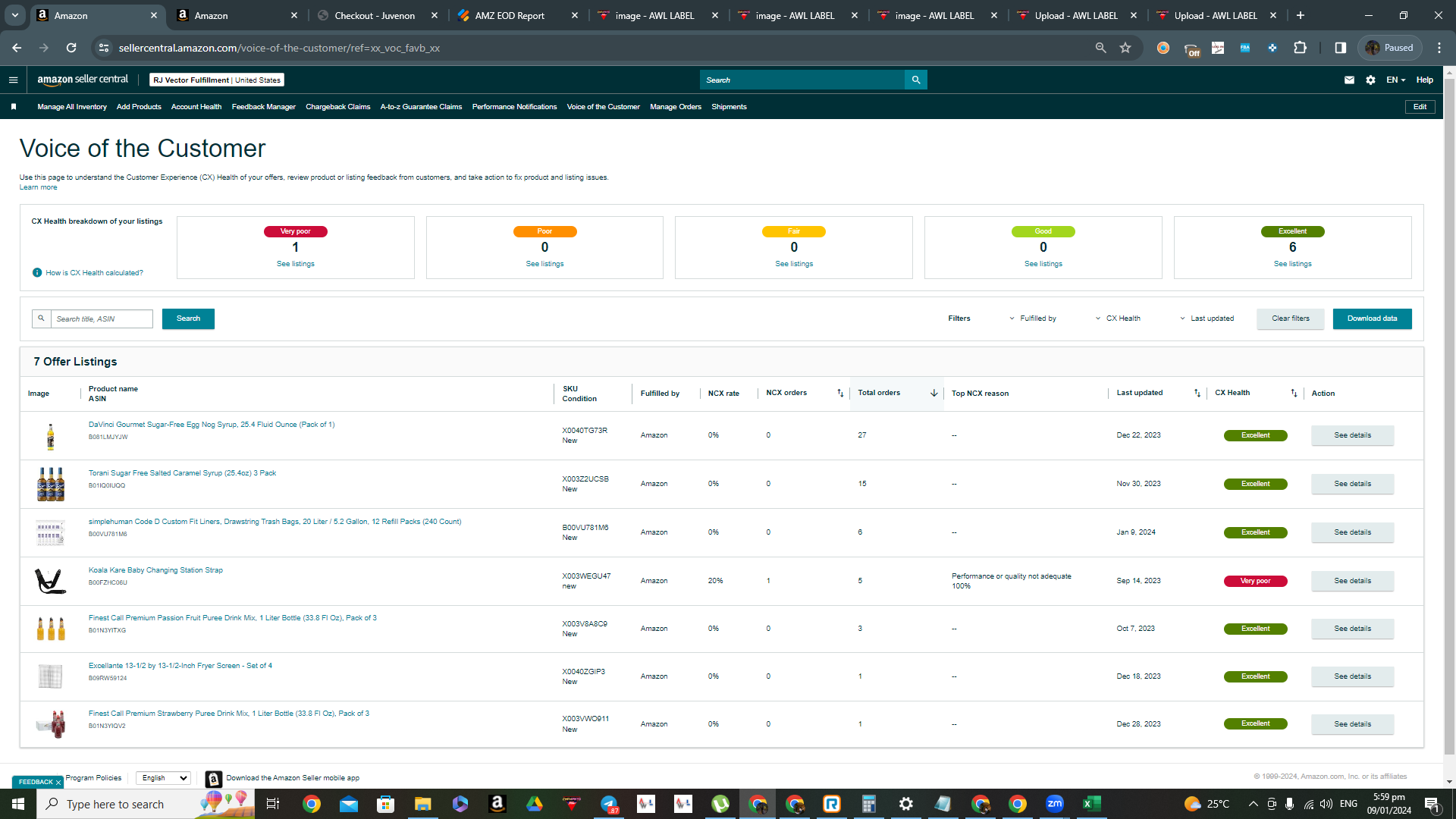Sort by CX Health arrows icon
This screenshot has width=1456, height=819.
coord(1294,393)
